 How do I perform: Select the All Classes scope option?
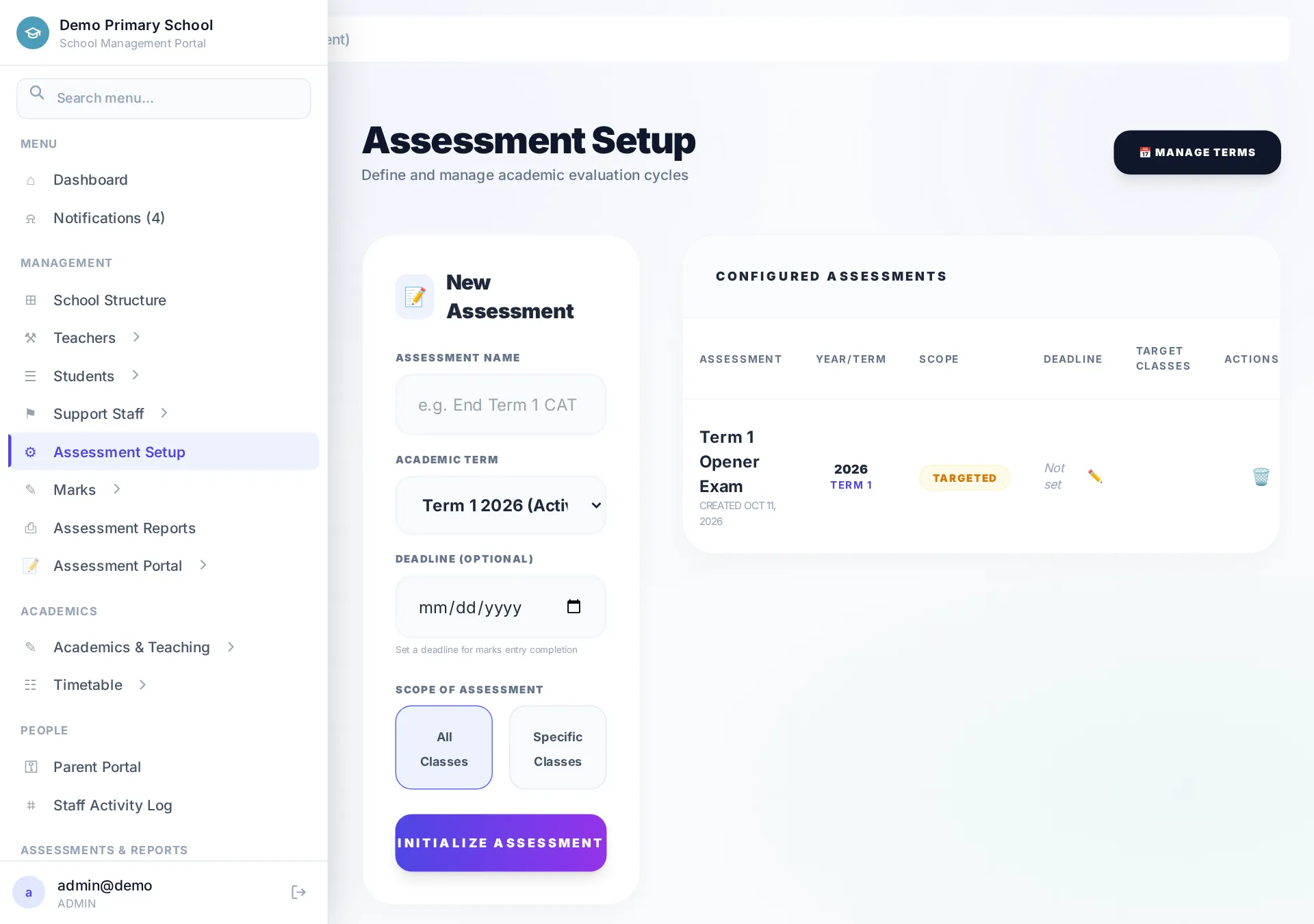click(x=444, y=747)
